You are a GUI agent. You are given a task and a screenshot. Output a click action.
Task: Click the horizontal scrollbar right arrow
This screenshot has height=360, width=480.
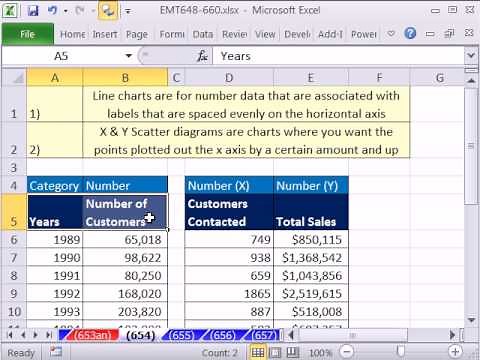click(x=452, y=335)
